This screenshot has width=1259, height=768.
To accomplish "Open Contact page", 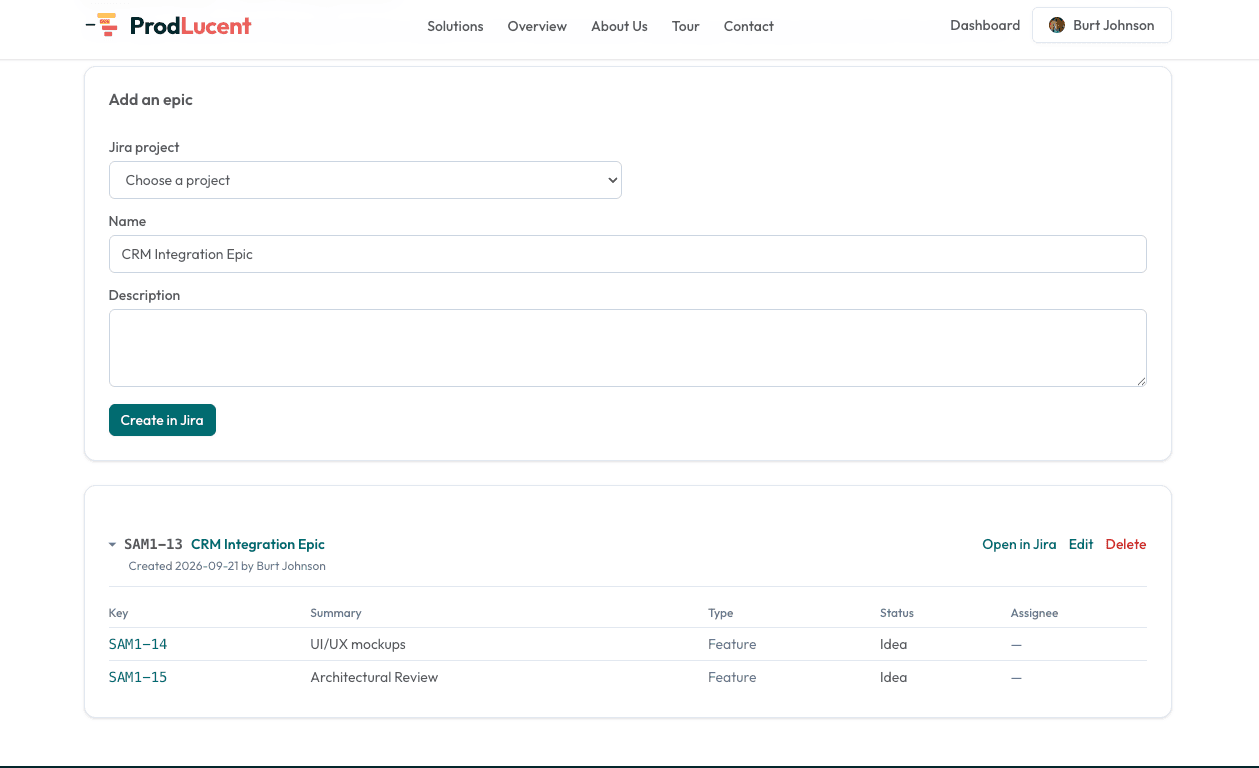I will [749, 26].
